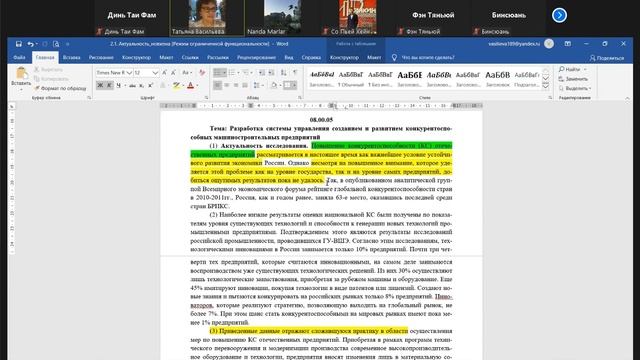Image resolution: width=640 pixels, height=360 pixels.
Task: Click Заменить in the editing group
Action: (573, 79)
